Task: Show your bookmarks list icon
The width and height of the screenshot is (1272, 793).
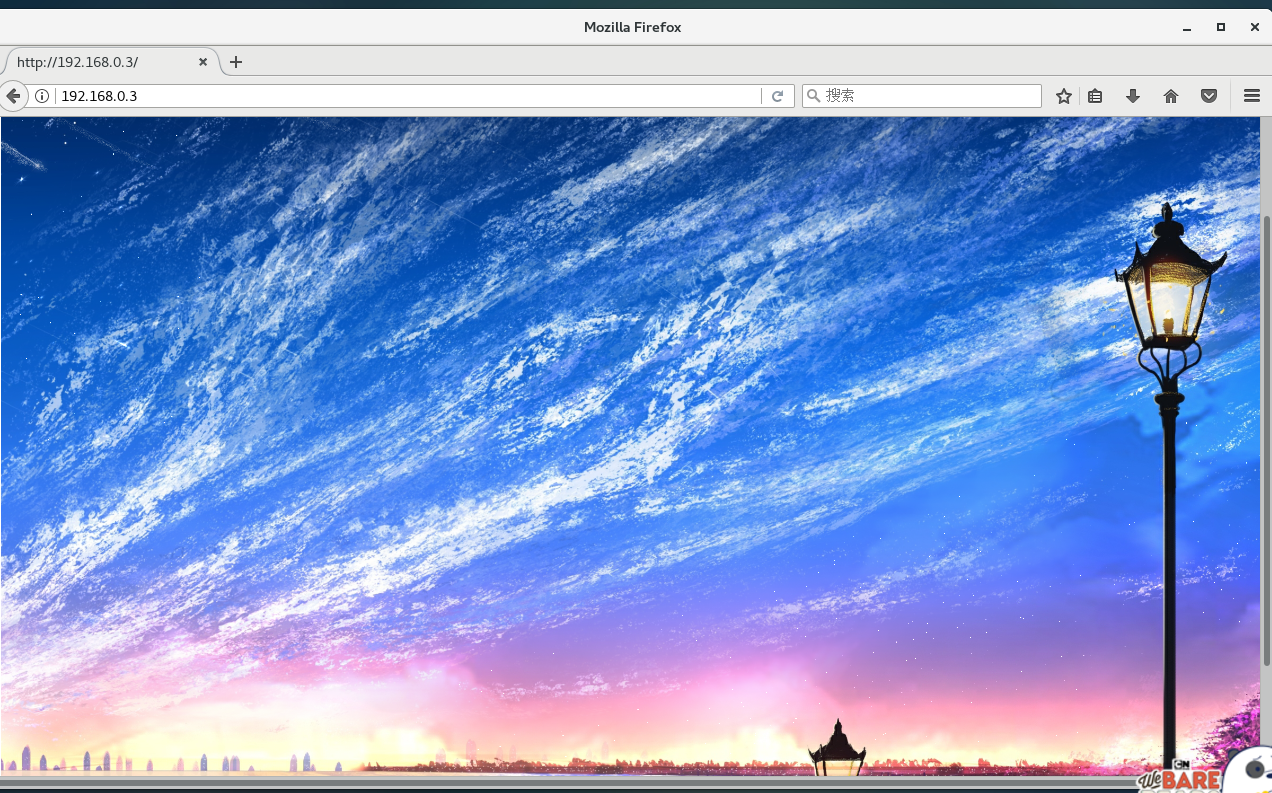Action: click(1095, 96)
